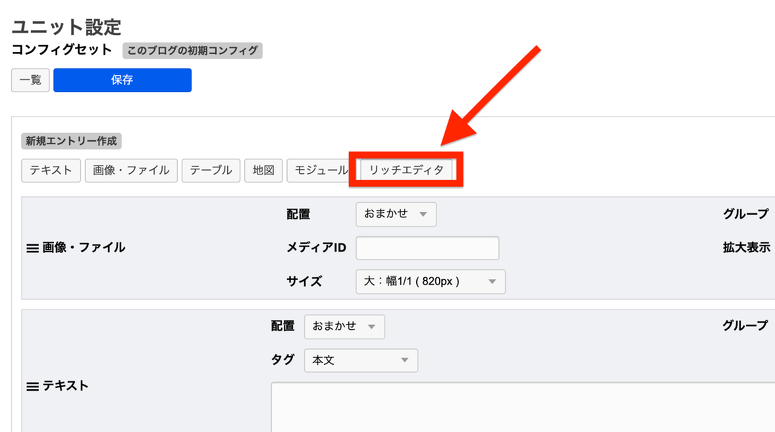The height and width of the screenshot is (432, 775).
Task: Grab the drag handle of 画像・ファイル row
Action: [x=32, y=248]
